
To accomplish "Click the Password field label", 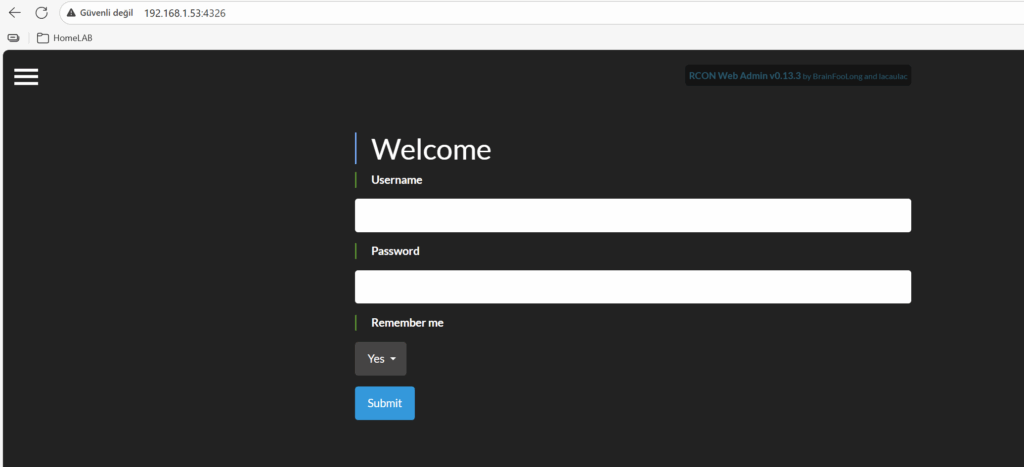I will pos(395,251).
